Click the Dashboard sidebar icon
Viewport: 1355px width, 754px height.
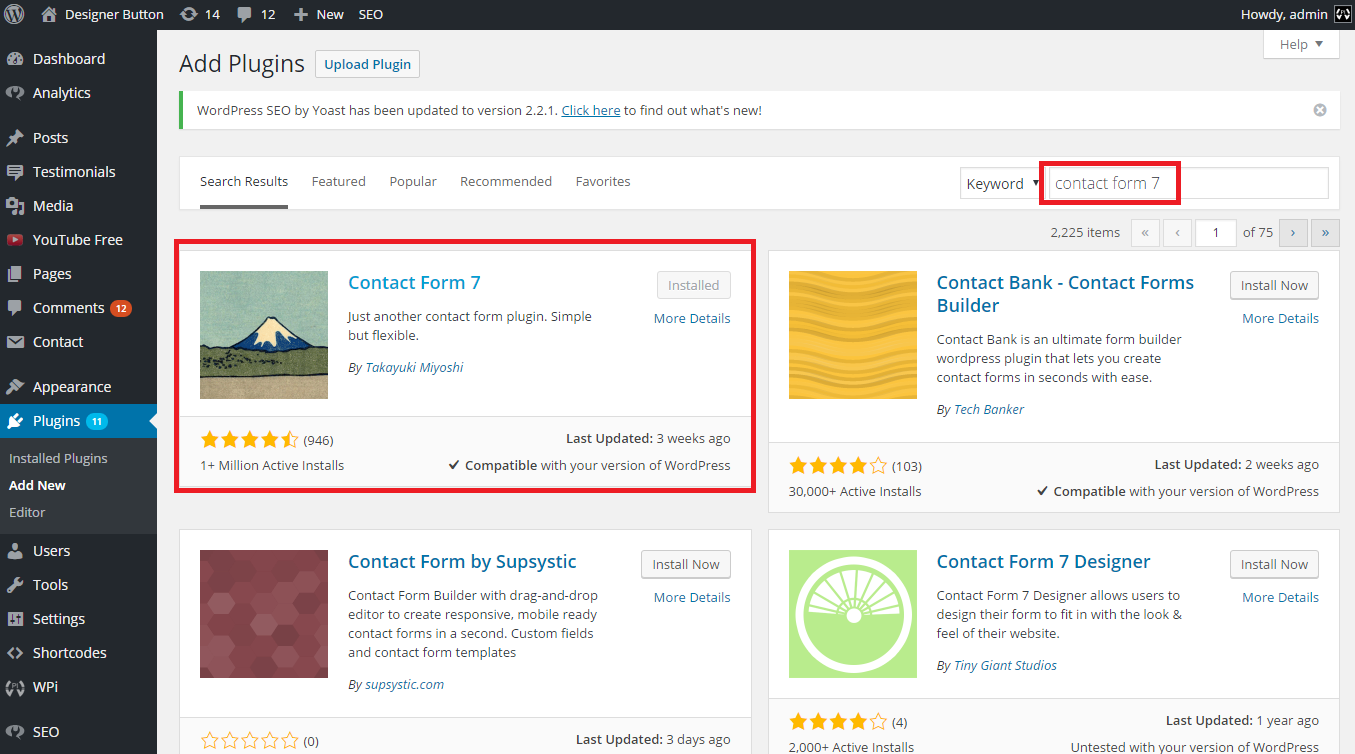(x=15, y=59)
